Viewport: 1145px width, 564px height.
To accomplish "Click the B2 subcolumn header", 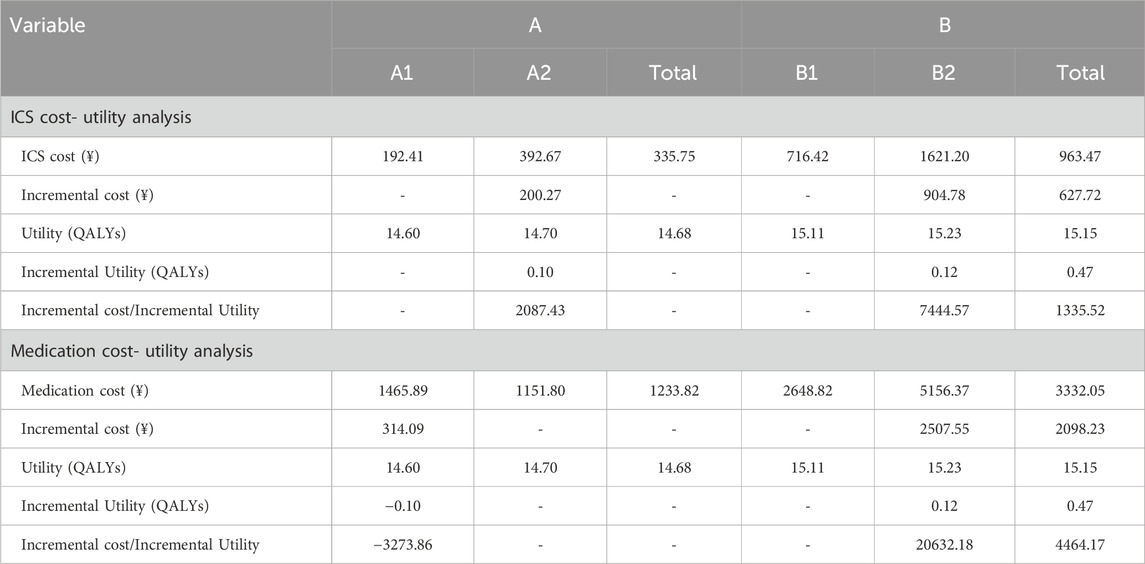I will (943, 72).
